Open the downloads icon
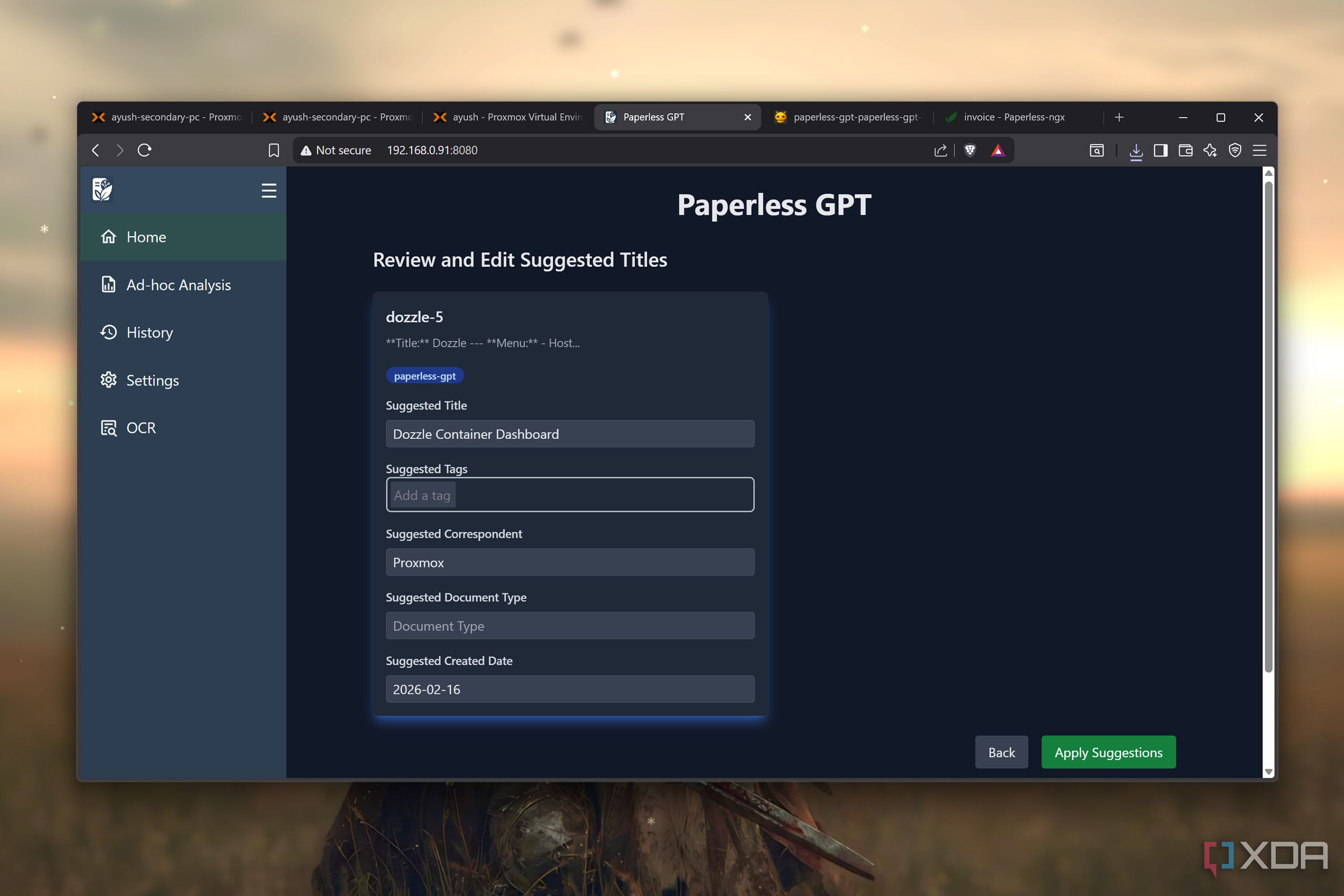The height and width of the screenshot is (896, 1344). pos(1136,151)
